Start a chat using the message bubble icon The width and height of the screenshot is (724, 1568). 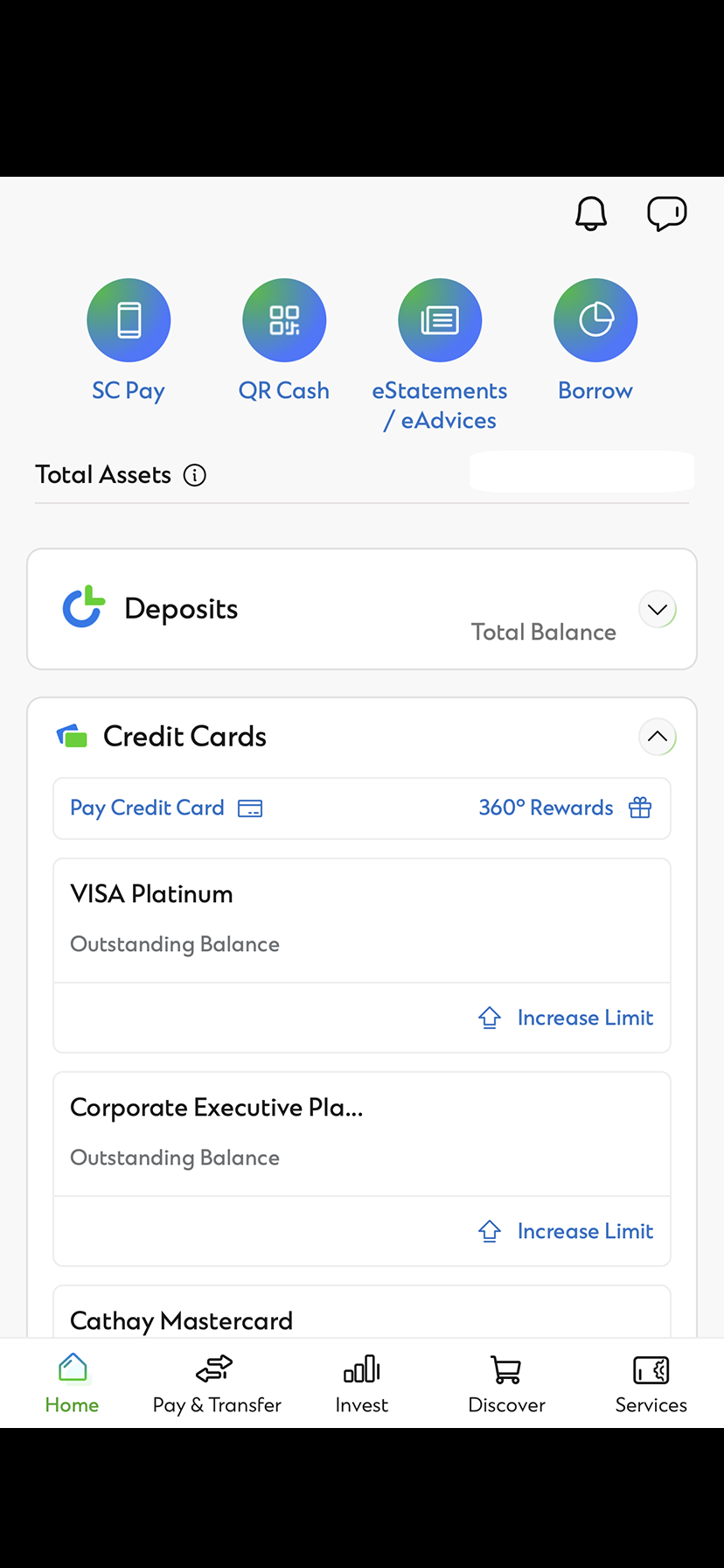click(x=667, y=213)
